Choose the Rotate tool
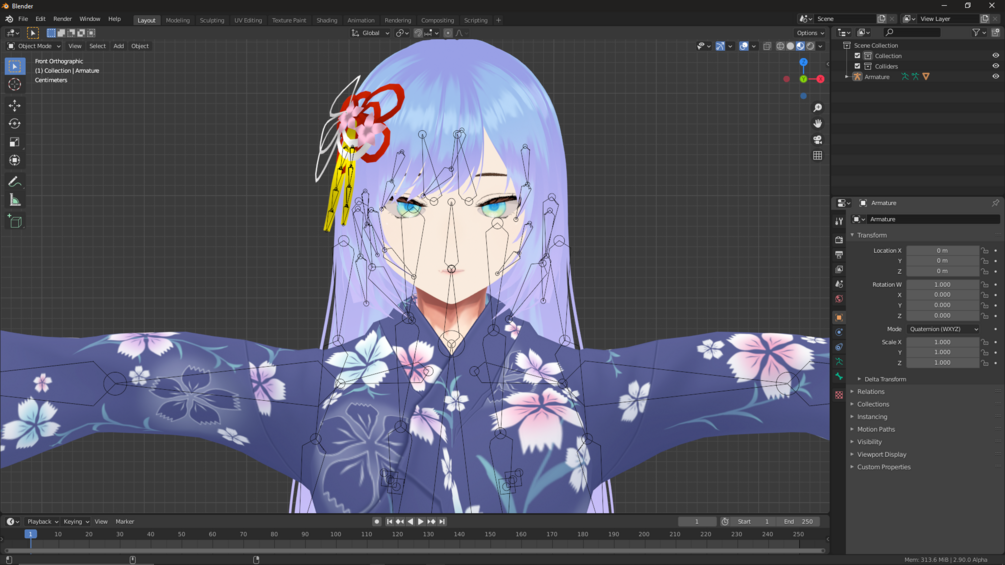 click(15, 124)
